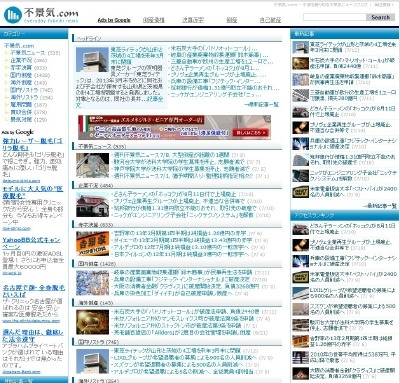Click the building thumbnail in the headline box
Viewport: 400px width, 383px height.
click(92, 60)
